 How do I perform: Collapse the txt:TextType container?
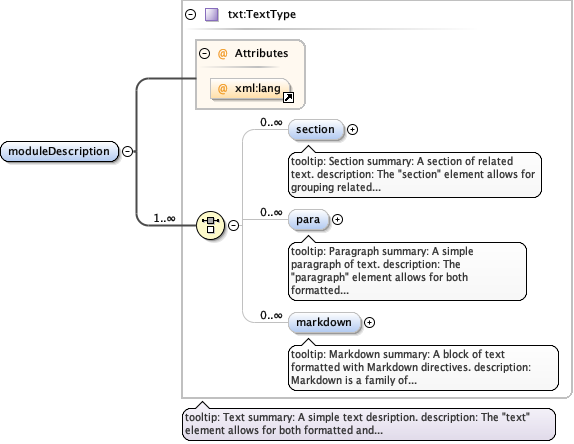coord(190,15)
